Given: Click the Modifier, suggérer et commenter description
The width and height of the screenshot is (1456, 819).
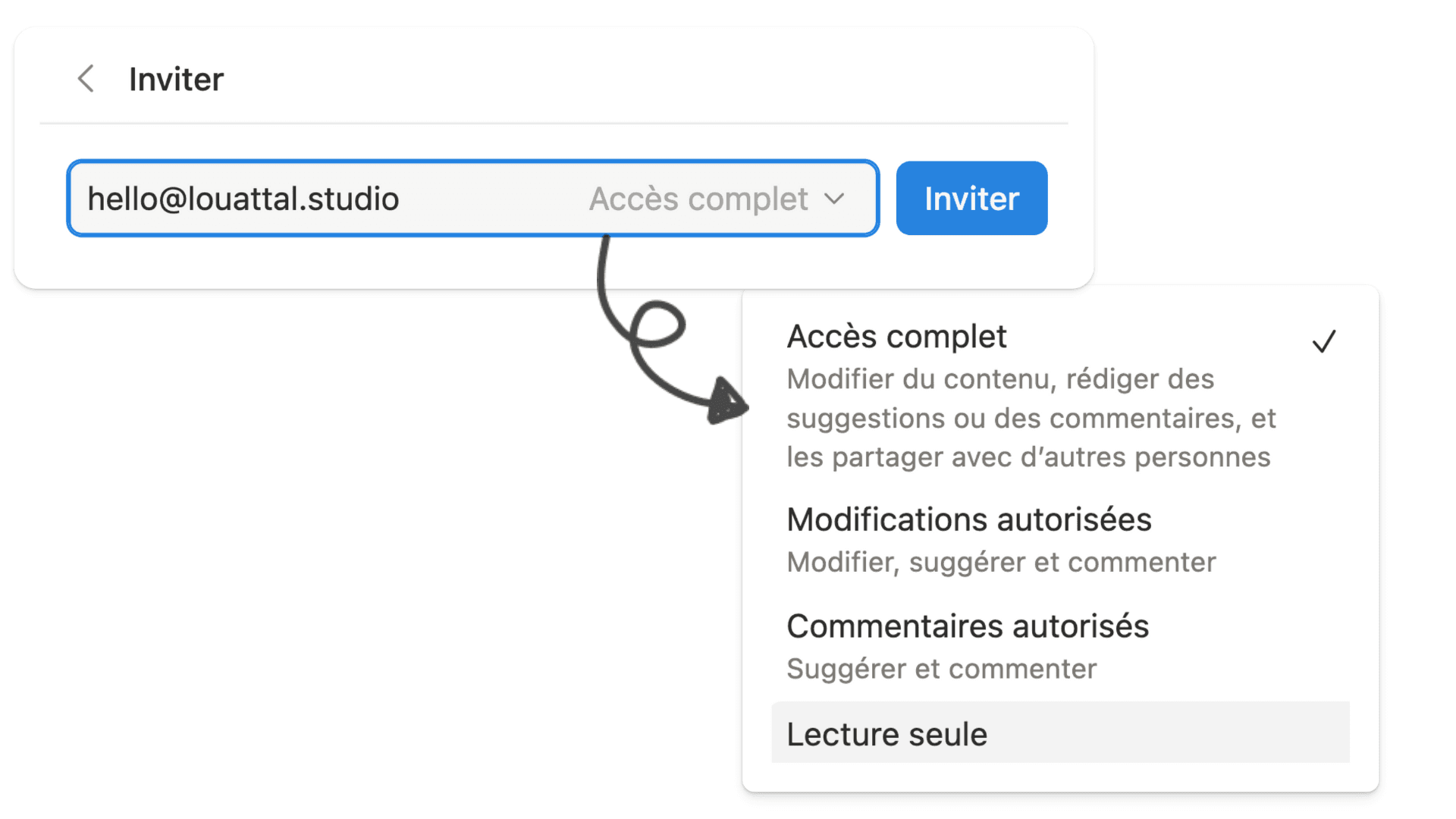Looking at the screenshot, I should tap(1001, 562).
